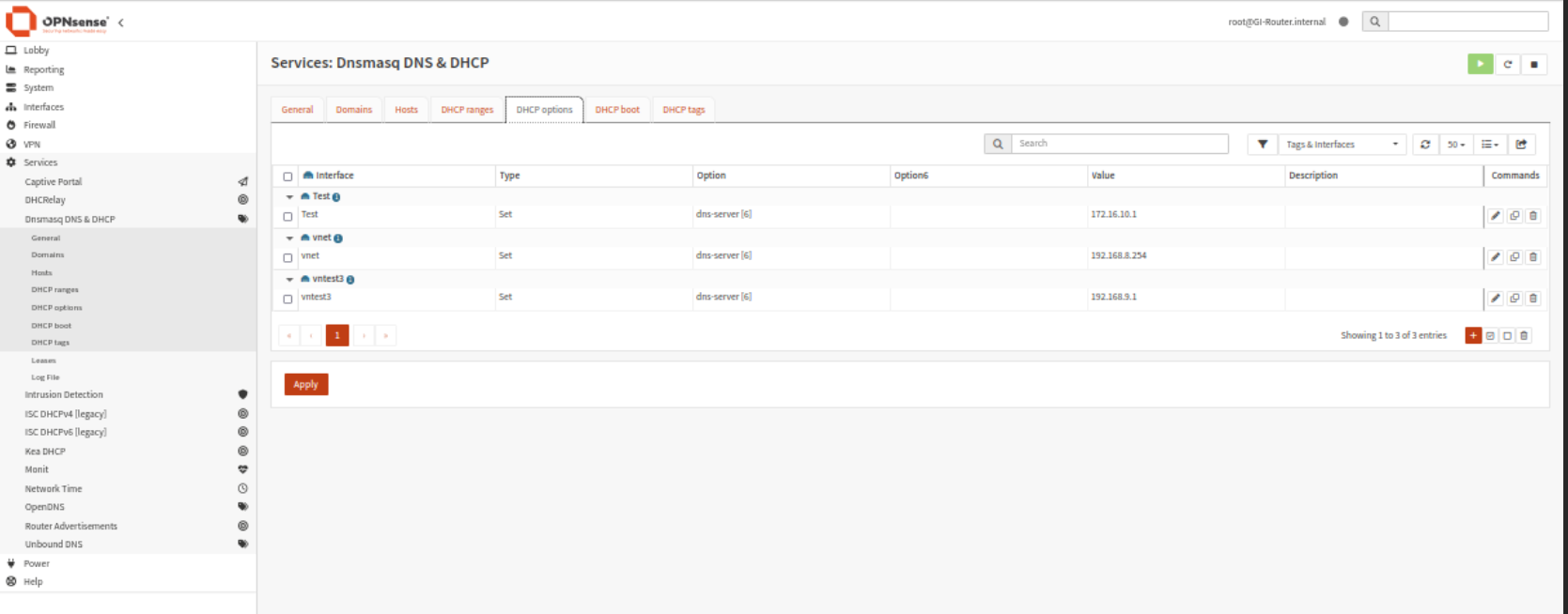
Task: Export the table using the export icon
Action: pos(1521,145)
